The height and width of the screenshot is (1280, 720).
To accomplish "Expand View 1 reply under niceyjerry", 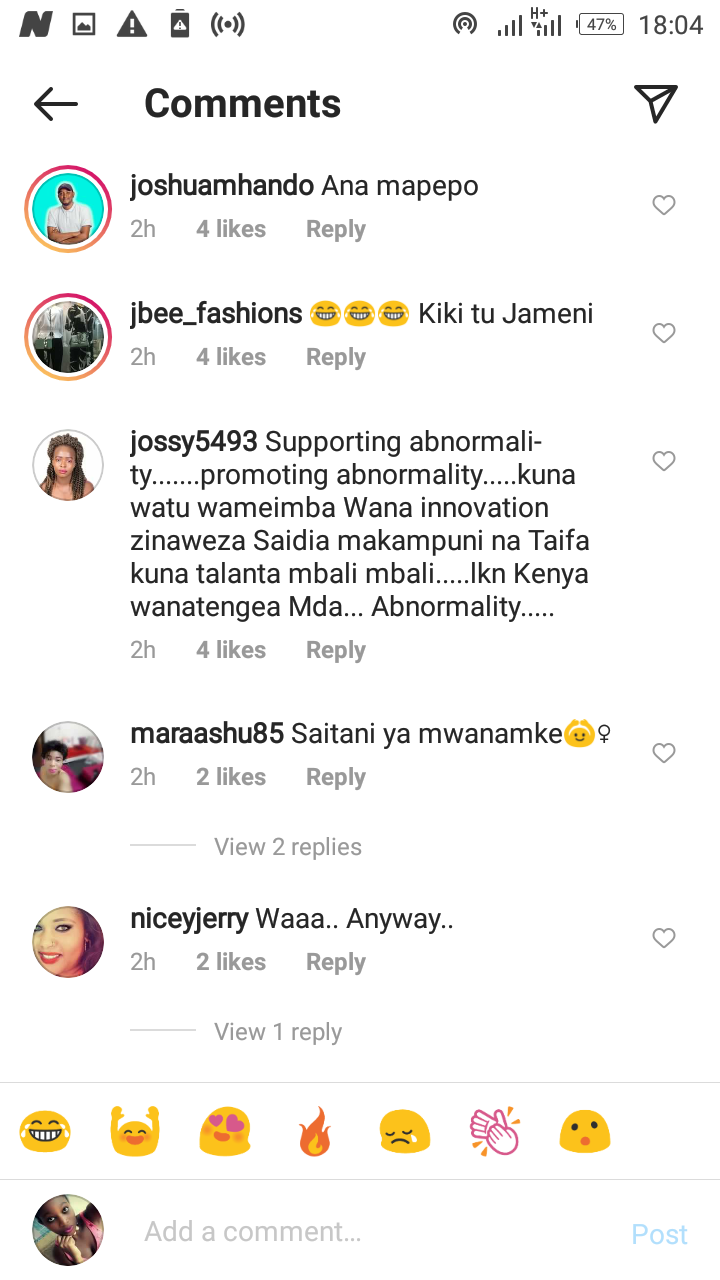I will point(278,1032).
